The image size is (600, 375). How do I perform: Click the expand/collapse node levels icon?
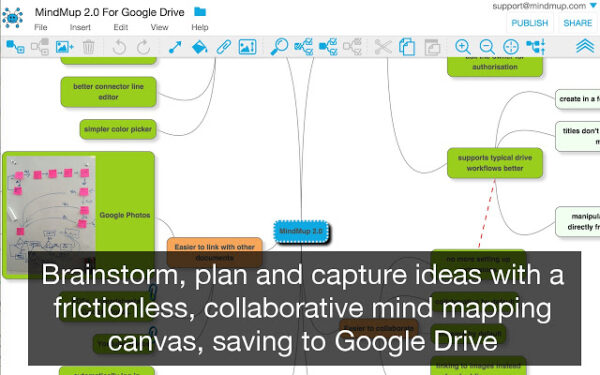click(x=536, y=47)
